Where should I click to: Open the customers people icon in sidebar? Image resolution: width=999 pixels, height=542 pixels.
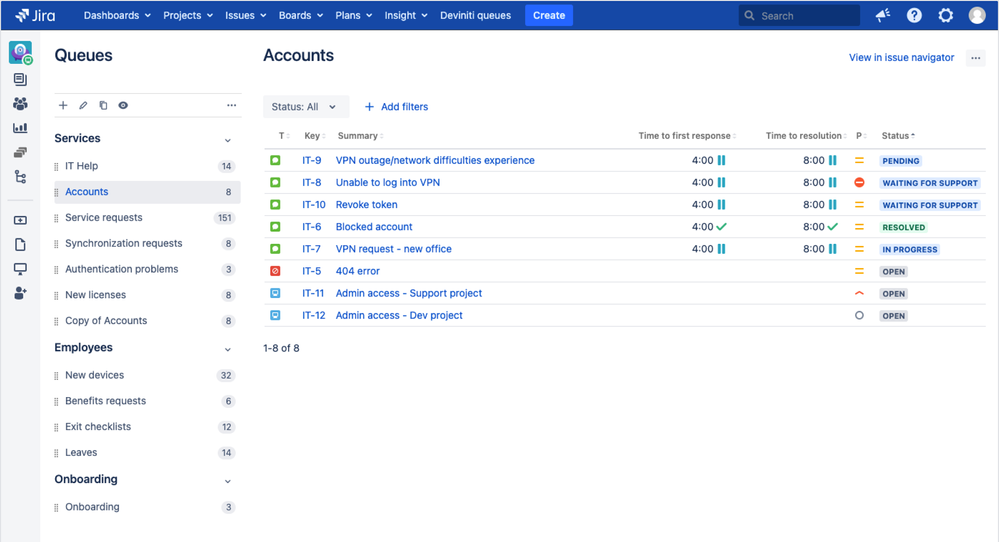(x=20, y=103)
